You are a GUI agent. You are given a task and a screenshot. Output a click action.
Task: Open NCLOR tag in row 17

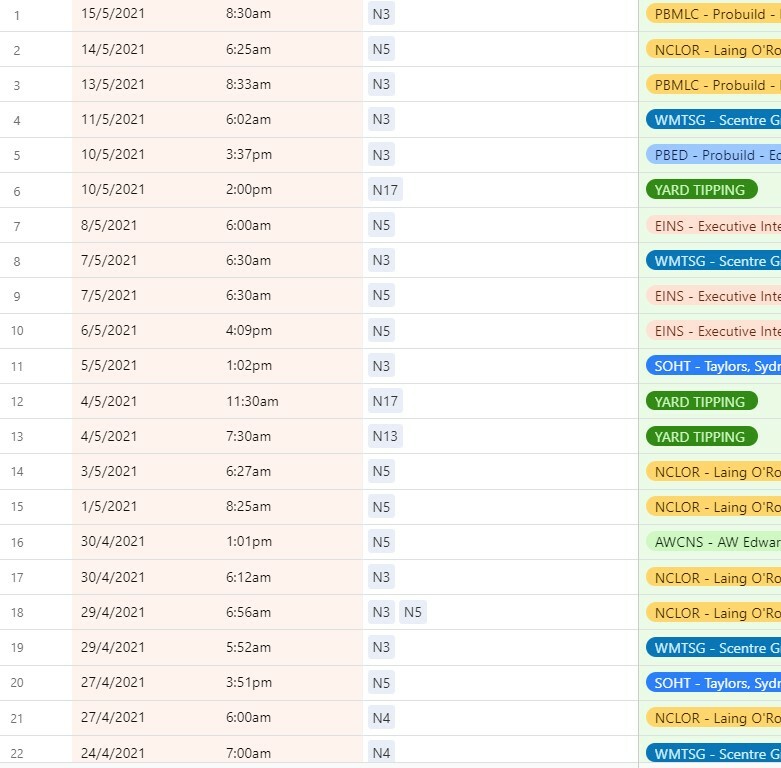713,577
